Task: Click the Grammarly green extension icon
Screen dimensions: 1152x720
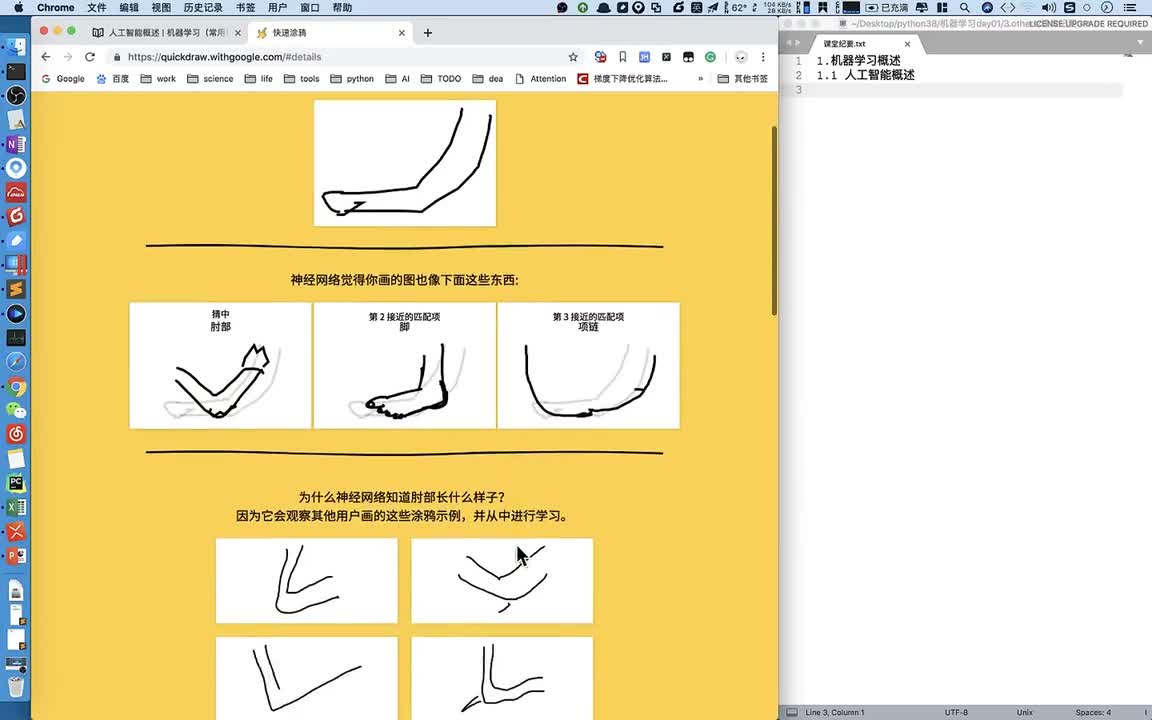Action: 710,57
